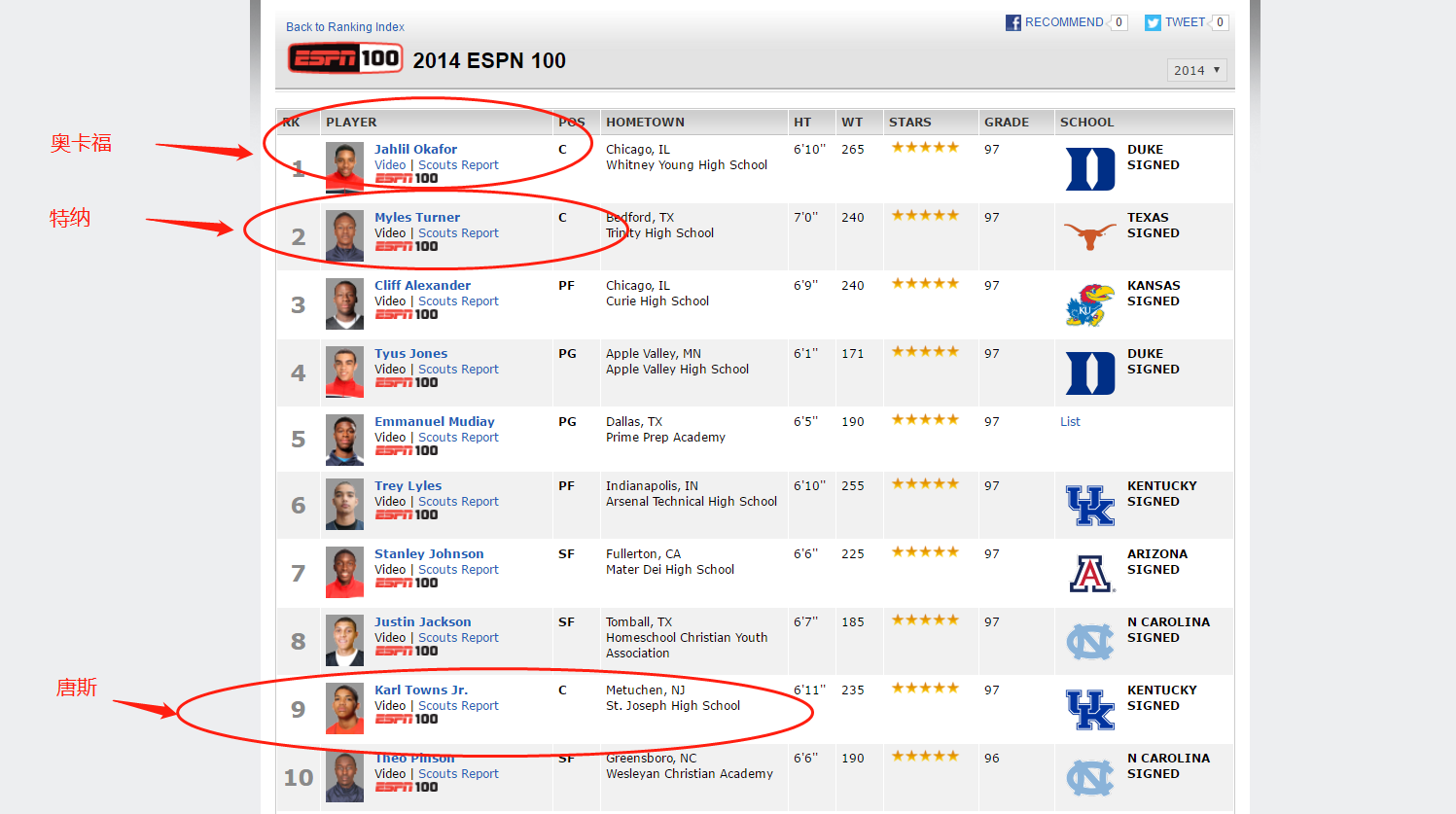Open Jahlil Okafor's player page

tap(415, 149)
